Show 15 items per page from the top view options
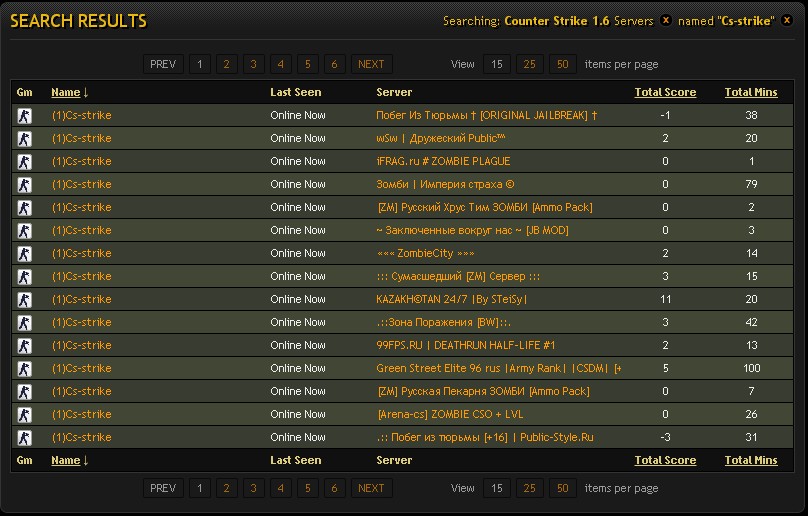The height and width of the screenshot is (516, 808). (x=497, y=64)
